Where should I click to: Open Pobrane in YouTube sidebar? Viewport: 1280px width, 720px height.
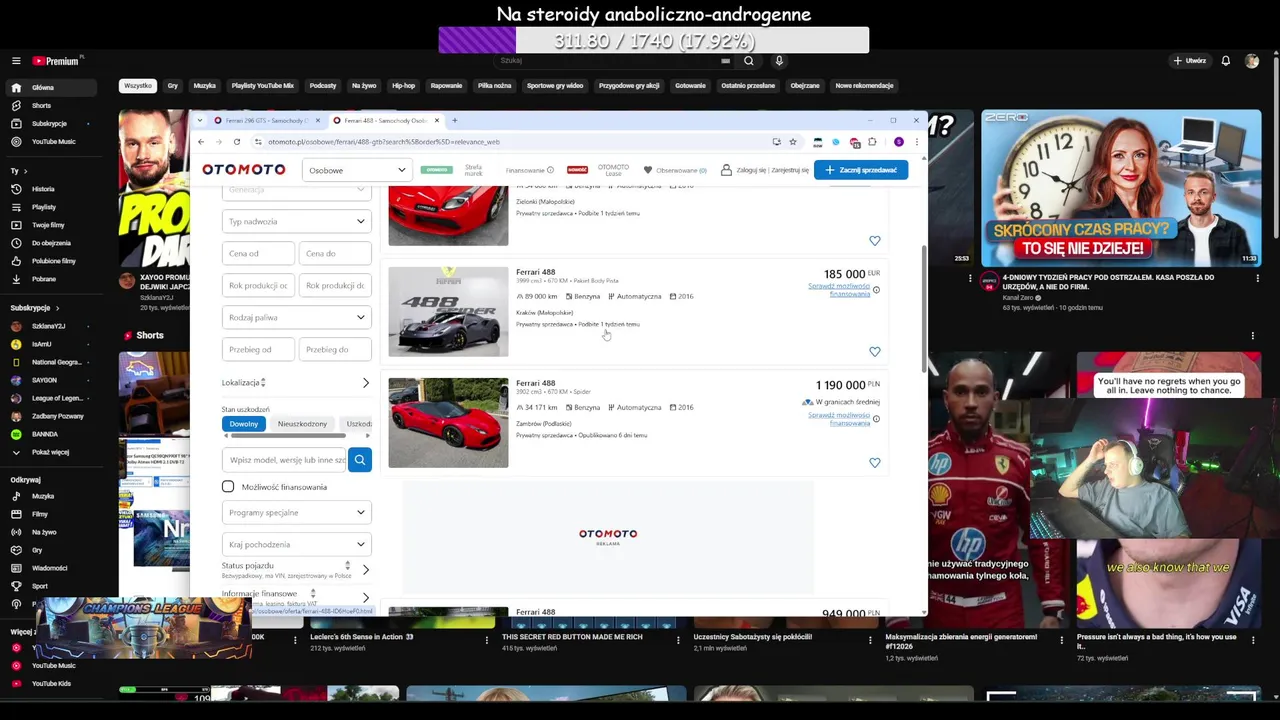tap(50, 279)
